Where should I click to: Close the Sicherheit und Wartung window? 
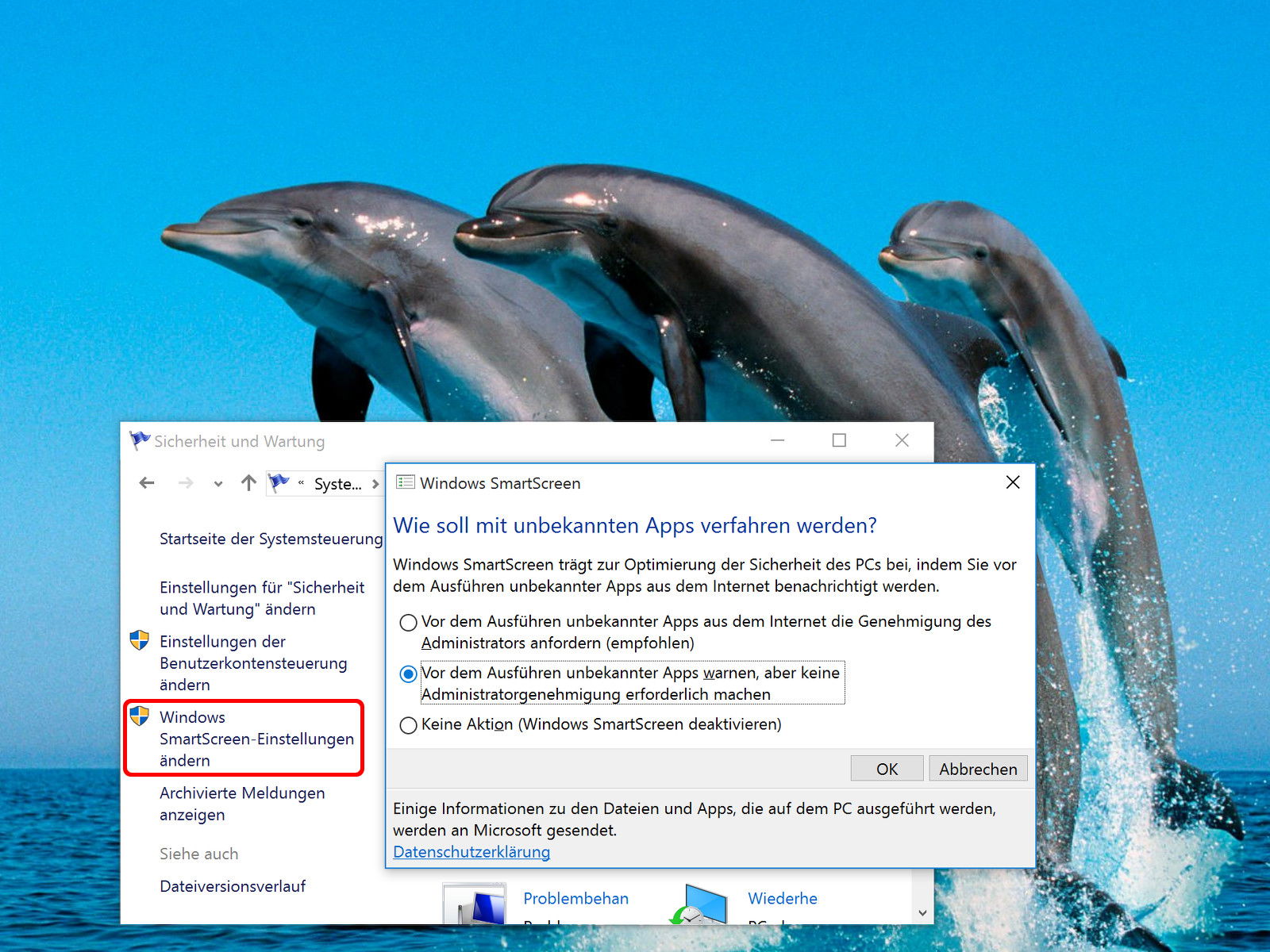pyautogui.click(x=902, y=440)
